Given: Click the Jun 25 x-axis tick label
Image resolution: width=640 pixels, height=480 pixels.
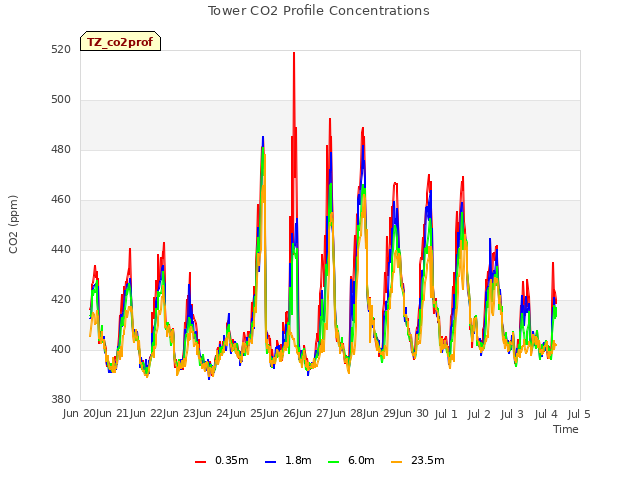Looking at the screenshot, I should tap(247, 414).
